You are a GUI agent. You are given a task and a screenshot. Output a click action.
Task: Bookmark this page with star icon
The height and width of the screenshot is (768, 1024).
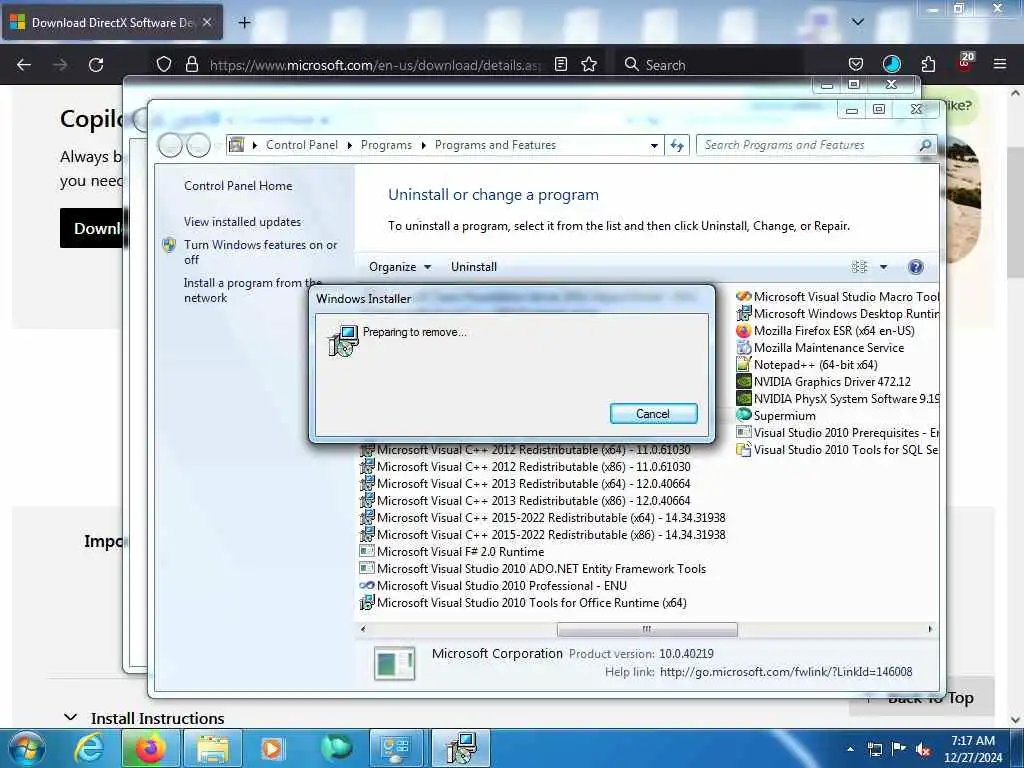tap(589, 64)
